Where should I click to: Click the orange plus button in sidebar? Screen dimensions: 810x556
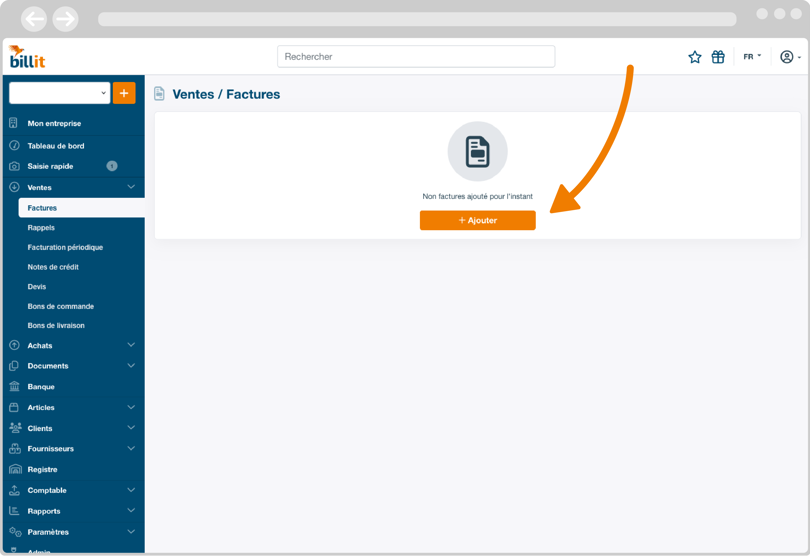(x=124, y=93)
